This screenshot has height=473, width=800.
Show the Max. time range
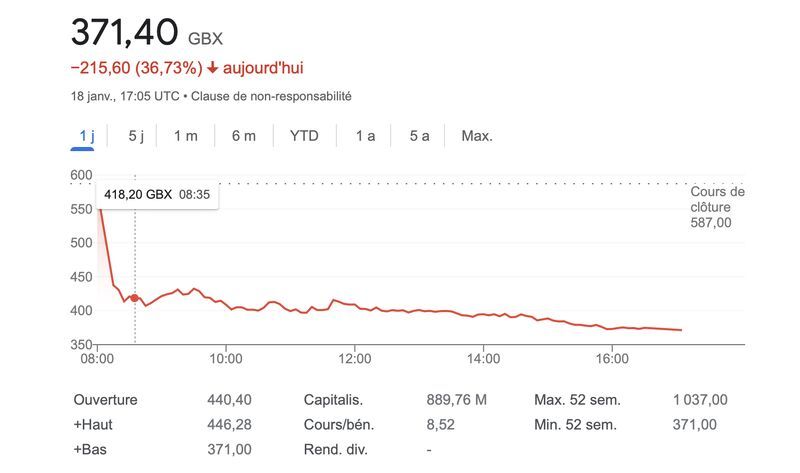(x=477, y=136)
